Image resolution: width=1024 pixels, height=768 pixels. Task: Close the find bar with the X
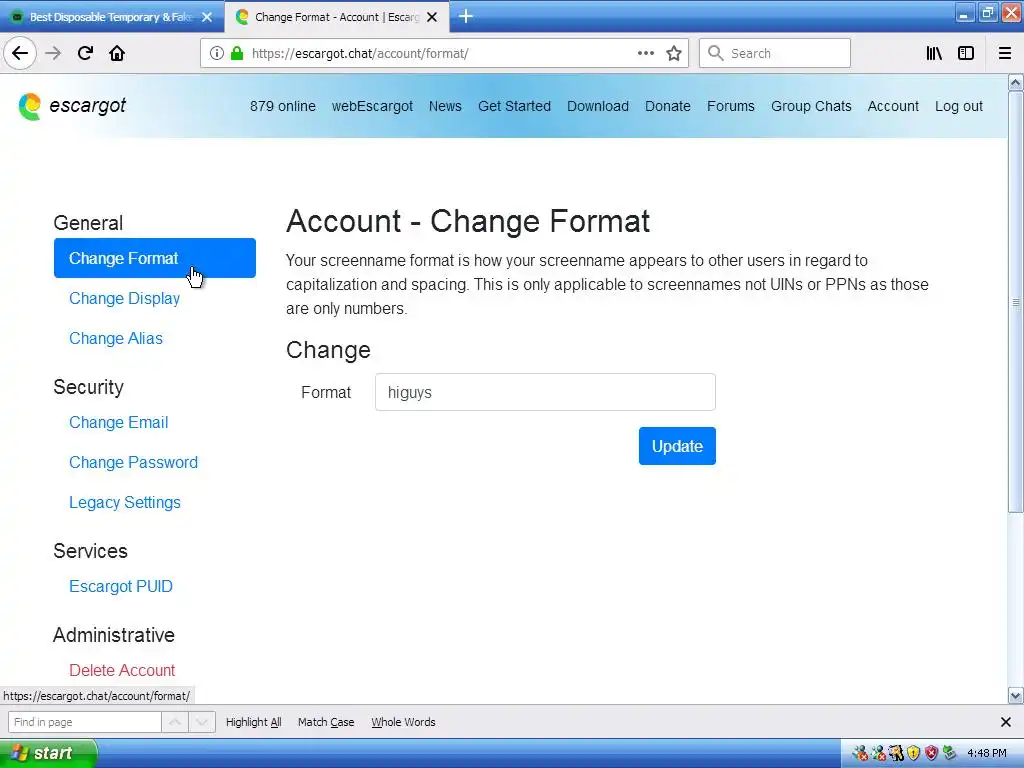coord(1006,722)
